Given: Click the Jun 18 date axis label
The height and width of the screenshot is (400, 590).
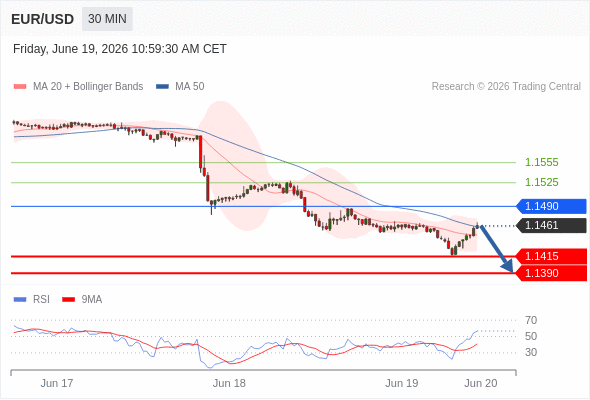Looking at the screenshot, I should pos(229,383).
